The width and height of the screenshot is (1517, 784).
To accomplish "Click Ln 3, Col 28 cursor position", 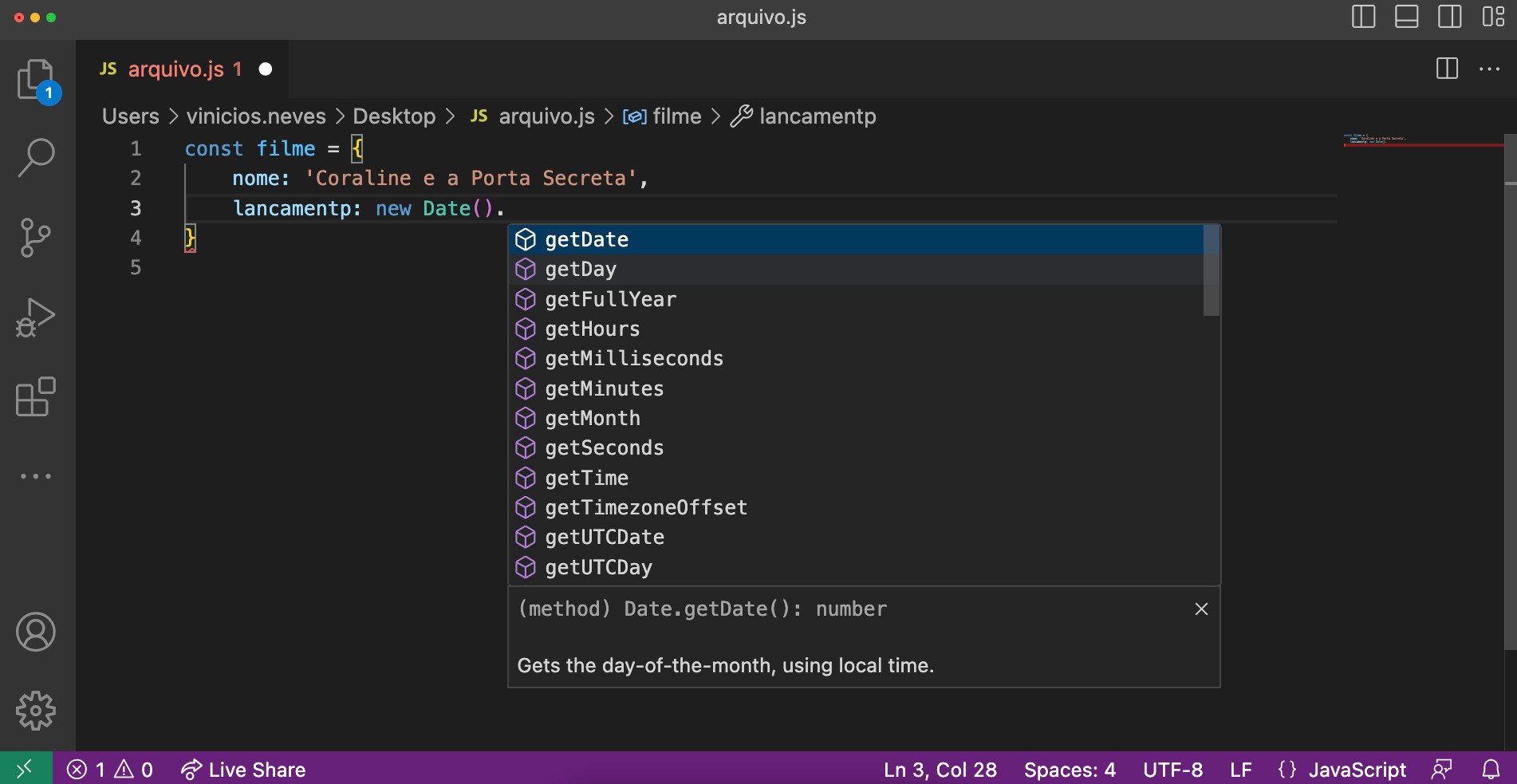I will click(940, 770).
